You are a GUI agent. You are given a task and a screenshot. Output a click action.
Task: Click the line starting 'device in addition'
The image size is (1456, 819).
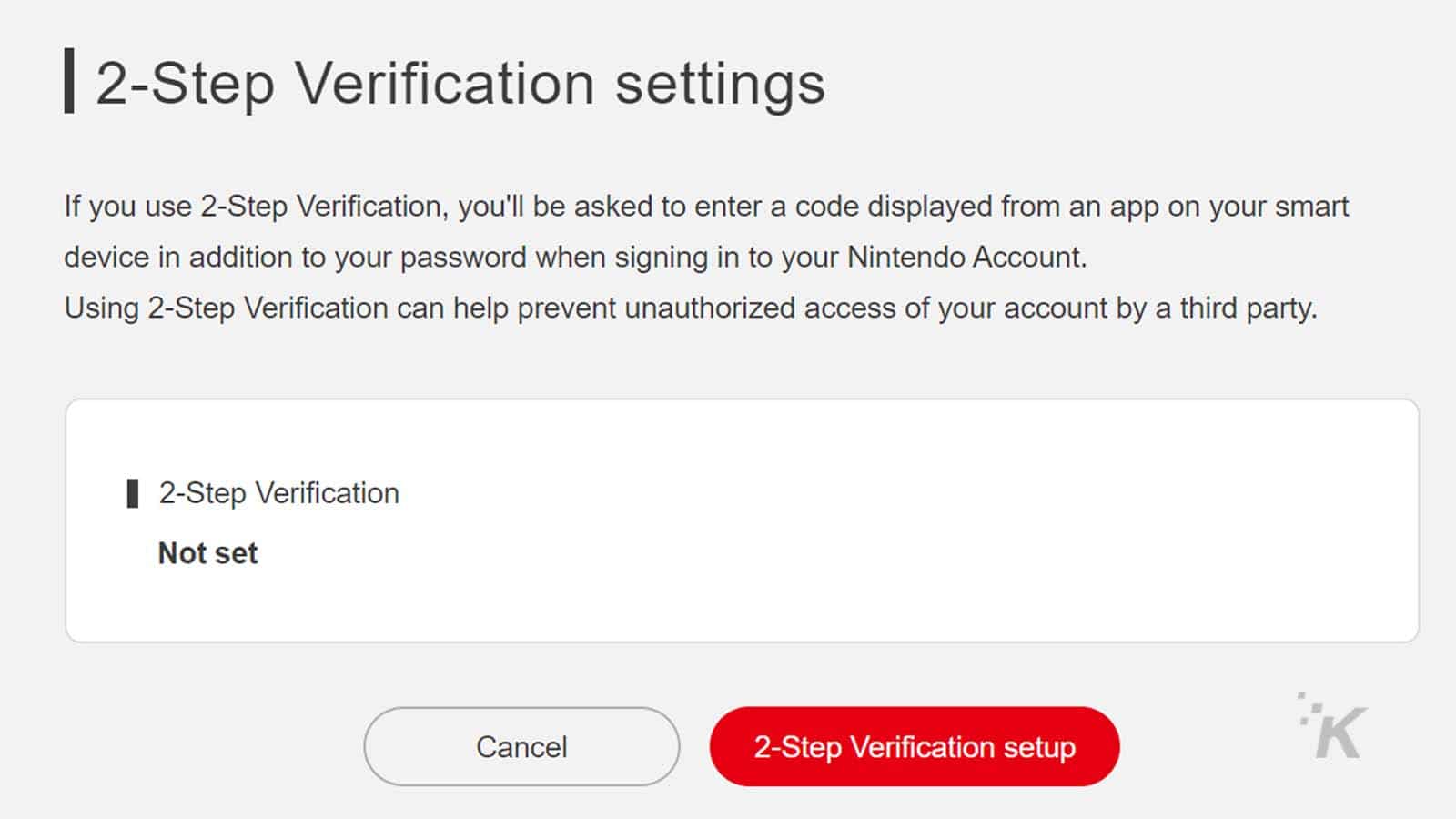click(575, 258)
